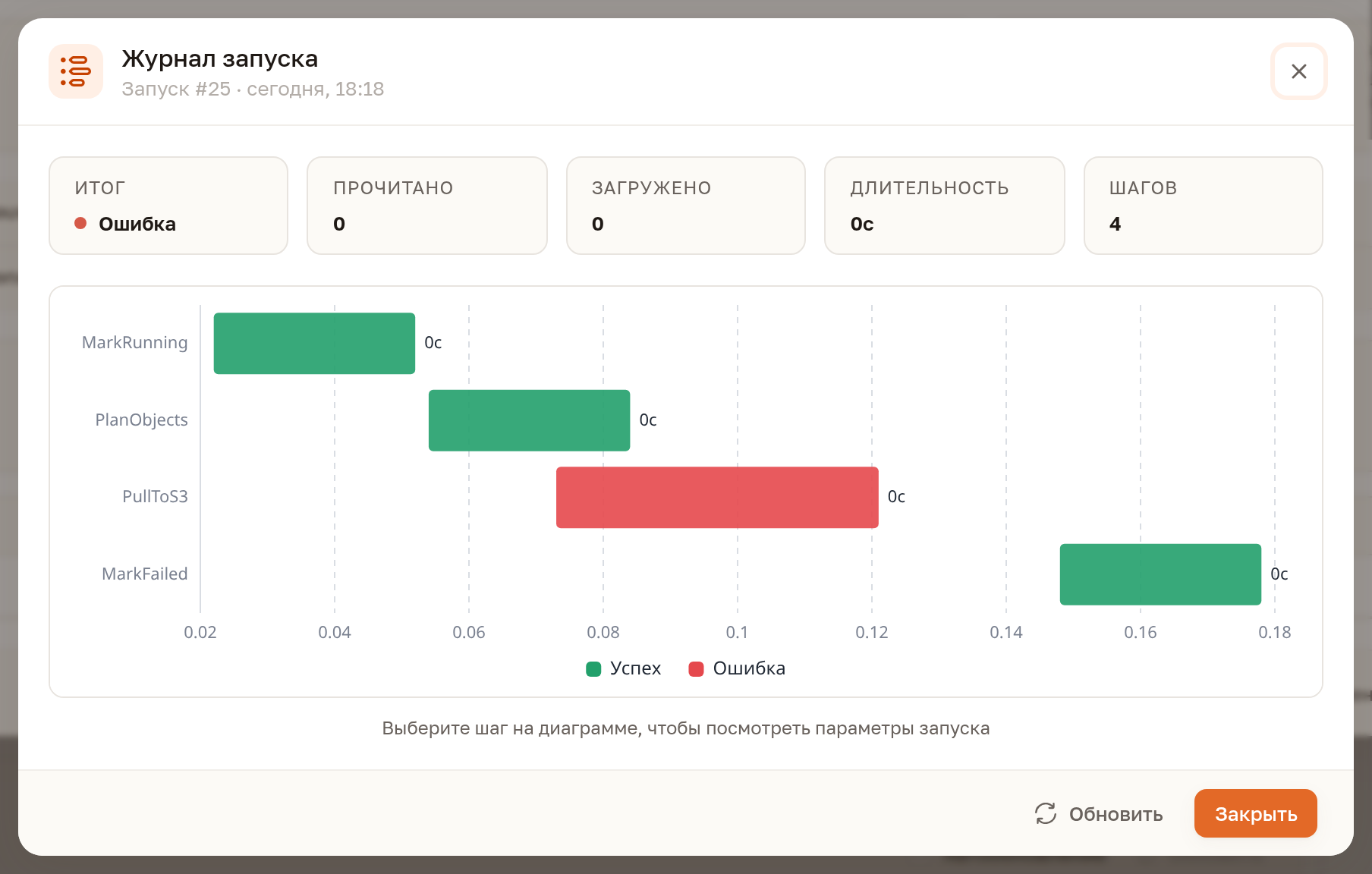Close the dialog with the X button
1372x874 pixels.
1298,71
